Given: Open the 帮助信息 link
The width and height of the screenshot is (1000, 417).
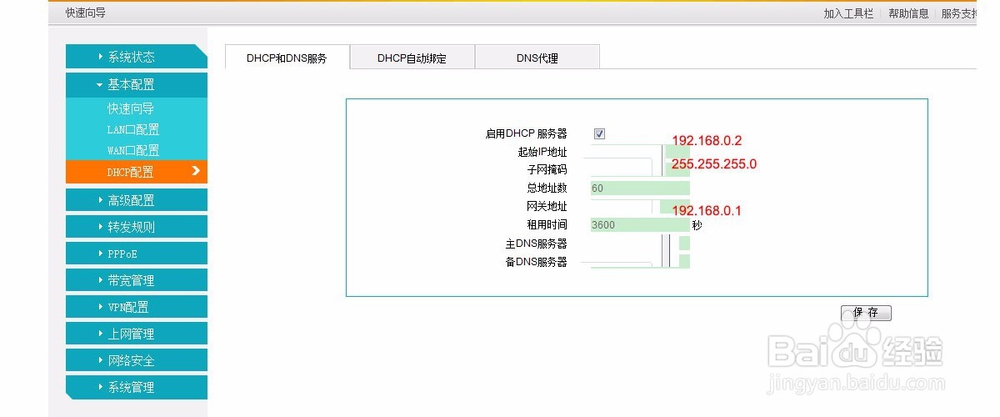Looking at the screenshot, I should click(909, 14).
